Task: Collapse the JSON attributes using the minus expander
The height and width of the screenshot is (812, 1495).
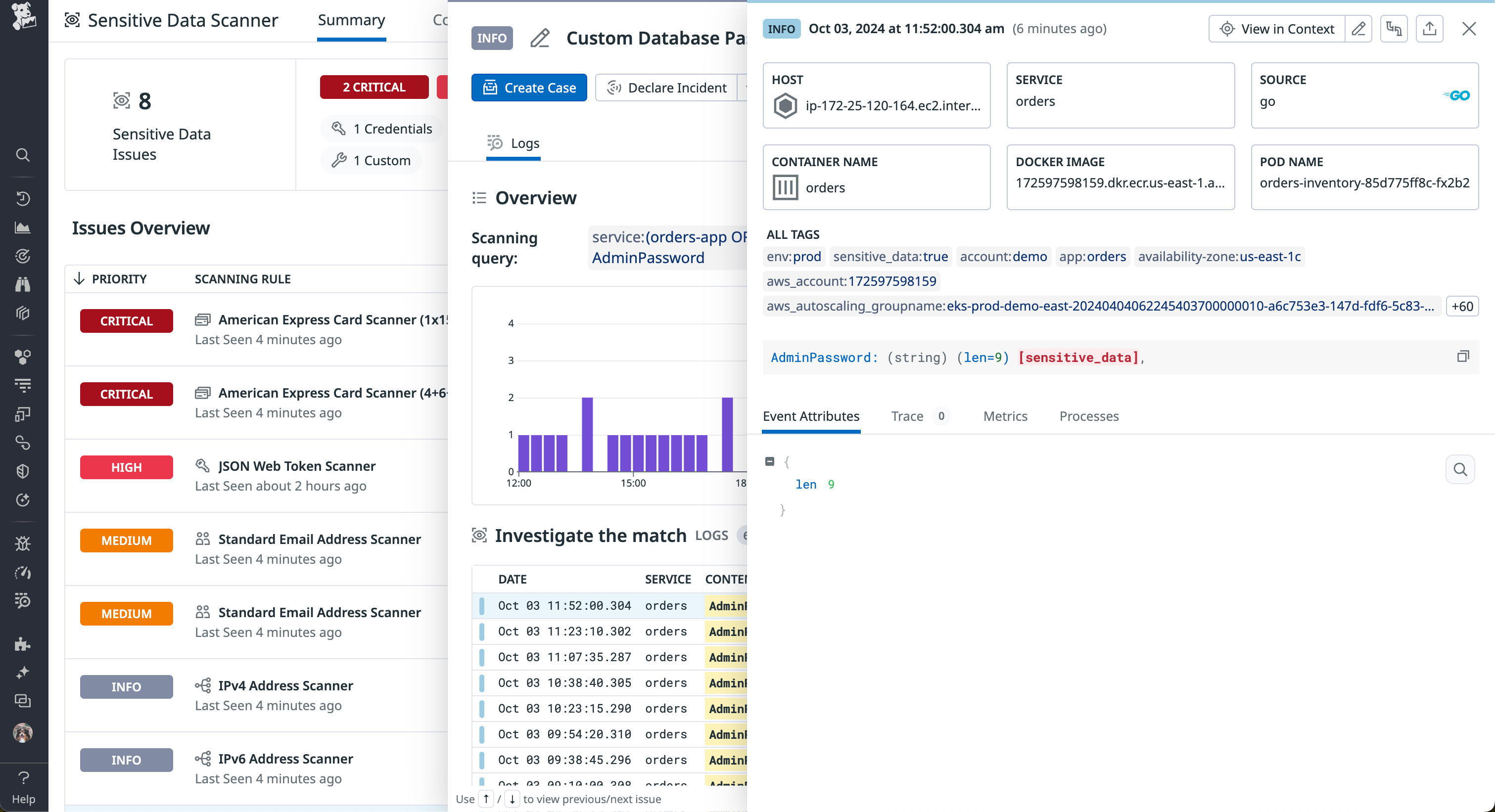Action: (x=770, y=461)
